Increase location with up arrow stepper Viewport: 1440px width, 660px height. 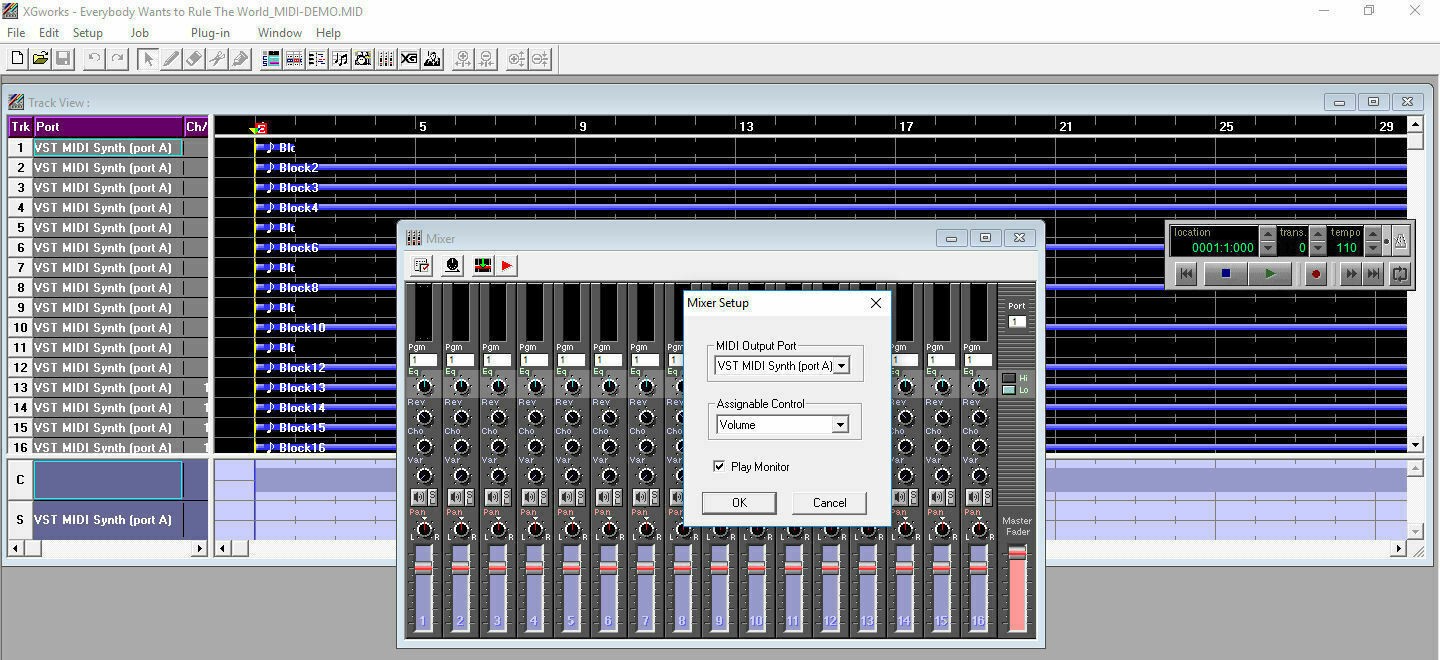1267,234
